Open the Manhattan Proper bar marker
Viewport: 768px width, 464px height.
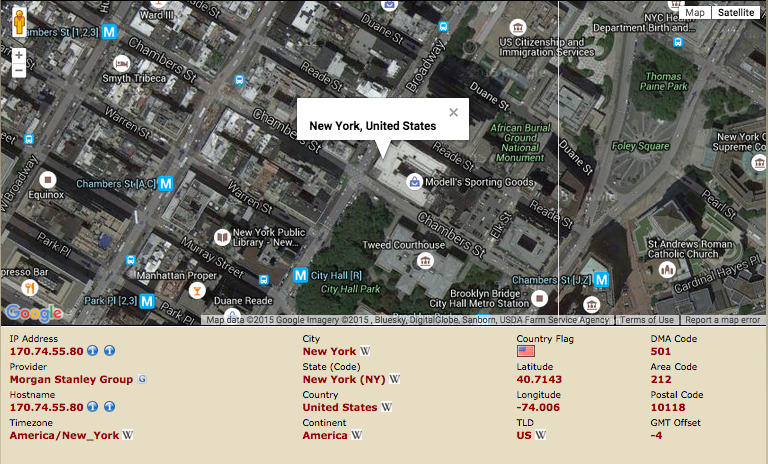tap(197, 291)
